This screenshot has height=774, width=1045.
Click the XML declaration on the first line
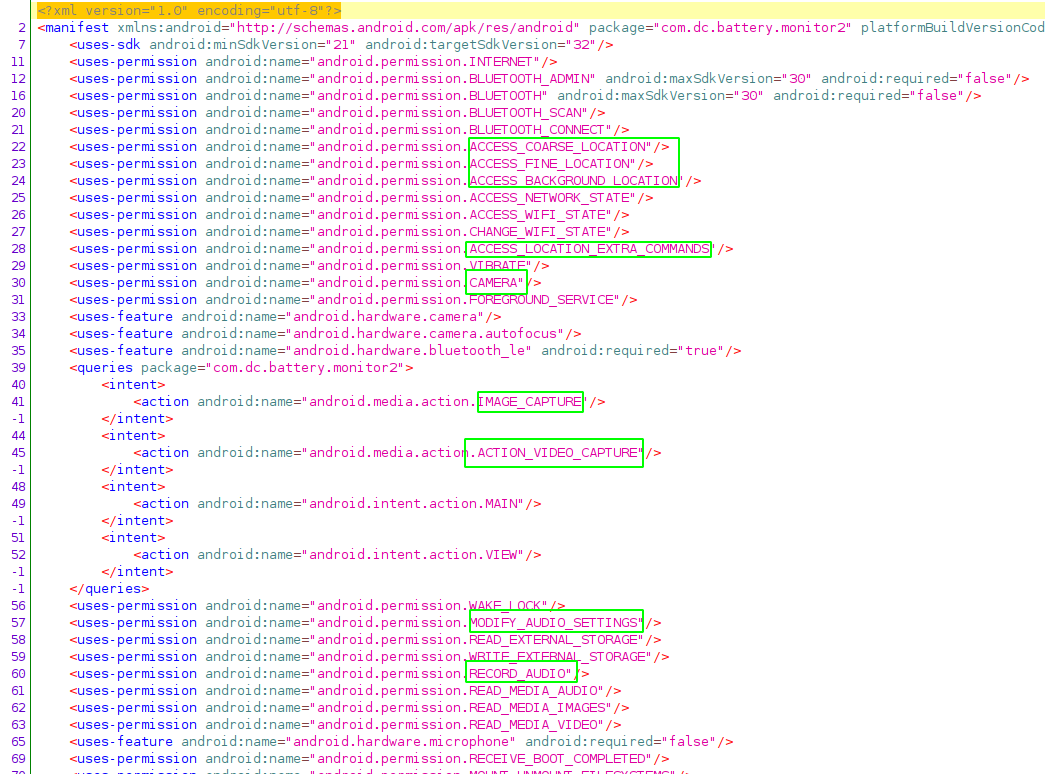(189, 11)
